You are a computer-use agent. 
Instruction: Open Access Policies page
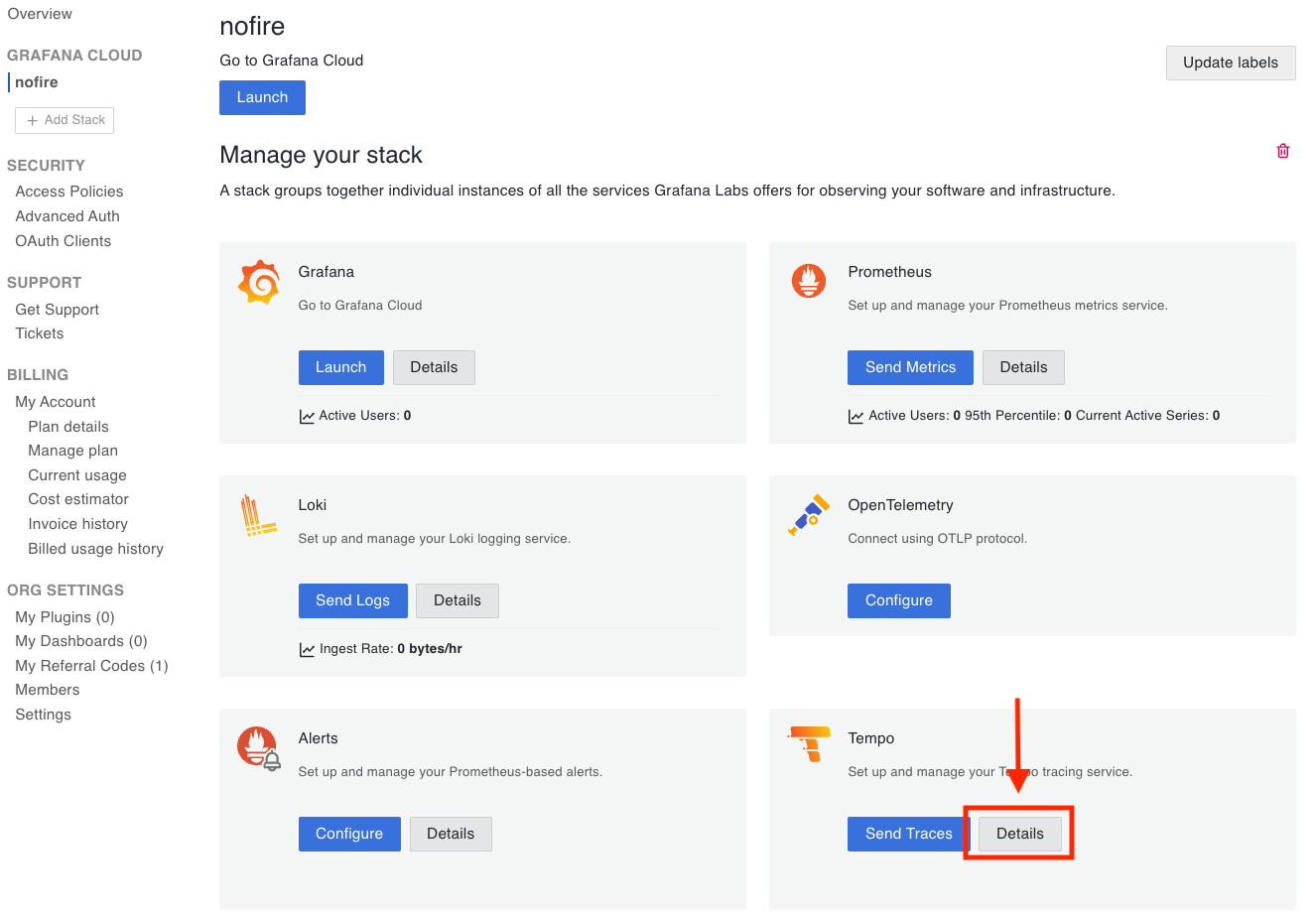(69, 192)
